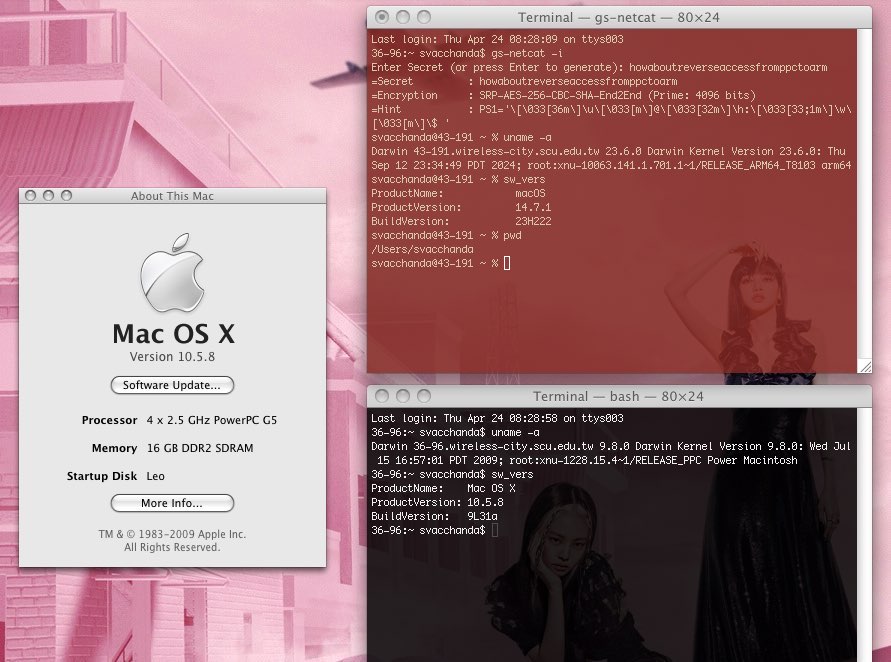Click the gs-netcat Terminal Last login line

(497, 39)
